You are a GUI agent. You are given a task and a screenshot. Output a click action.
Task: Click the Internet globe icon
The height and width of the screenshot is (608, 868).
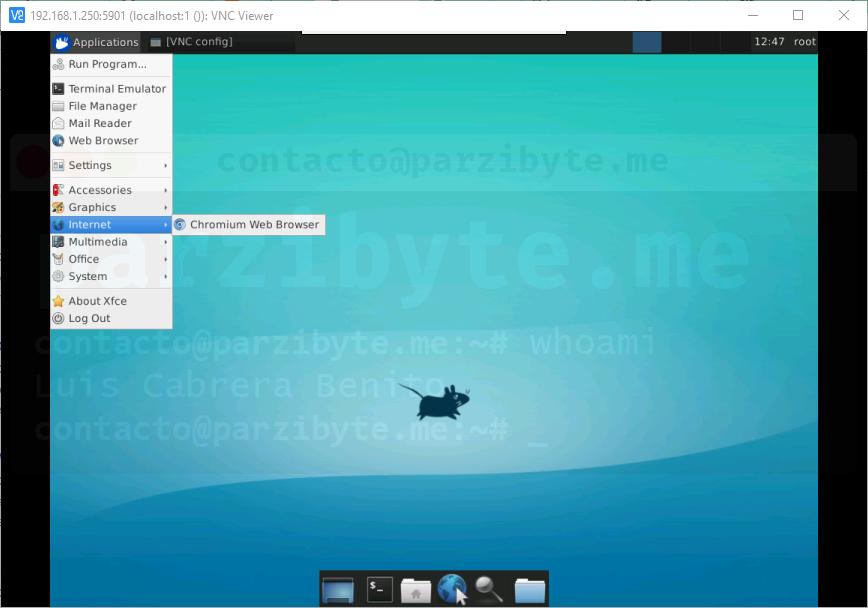pyautogui.click(x=58, y=225)
